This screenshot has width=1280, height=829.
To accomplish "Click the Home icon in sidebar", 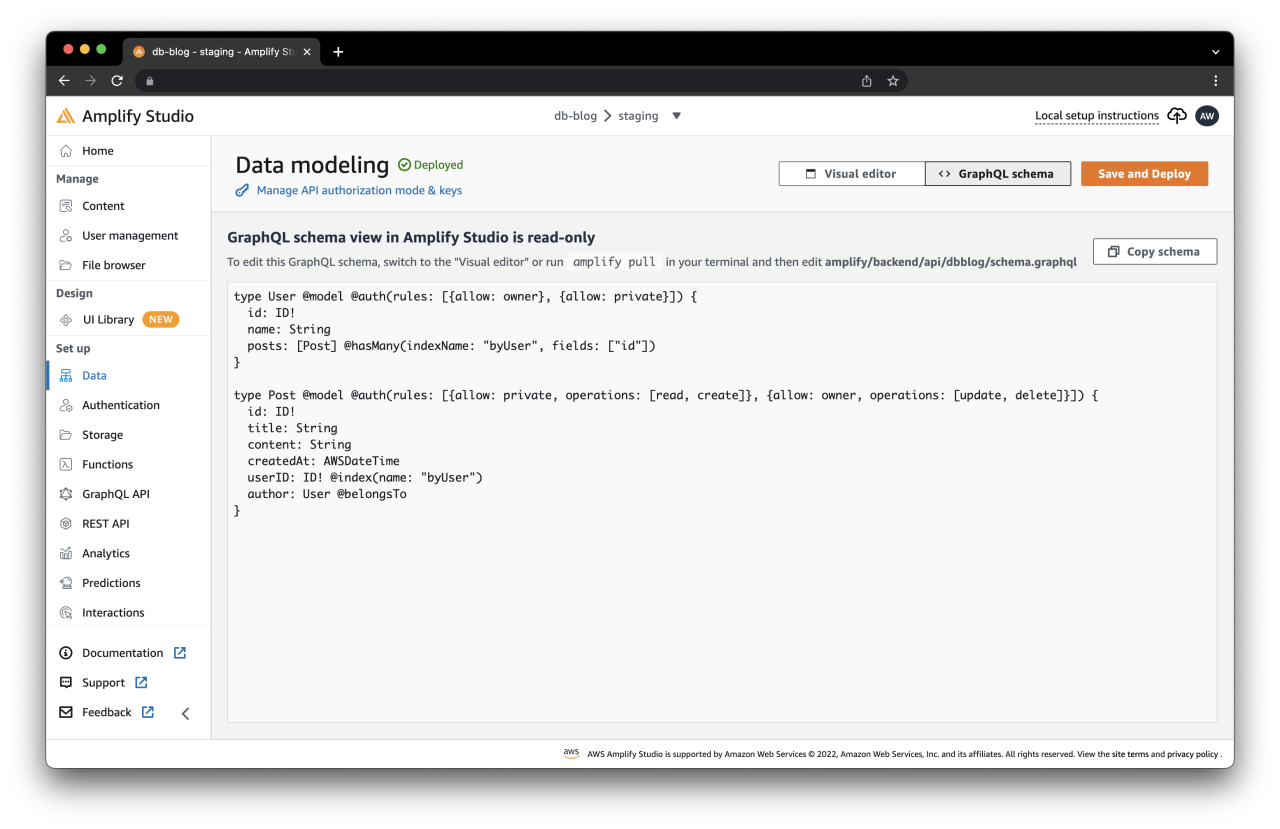I will pyautogui.click(x=66, y=151).
